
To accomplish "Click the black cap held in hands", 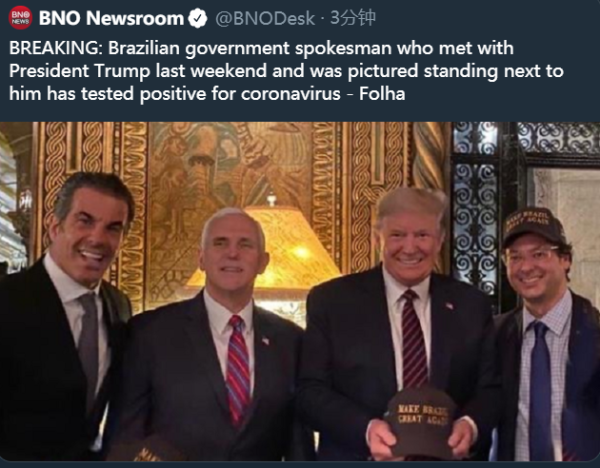I will coord(421,419).
